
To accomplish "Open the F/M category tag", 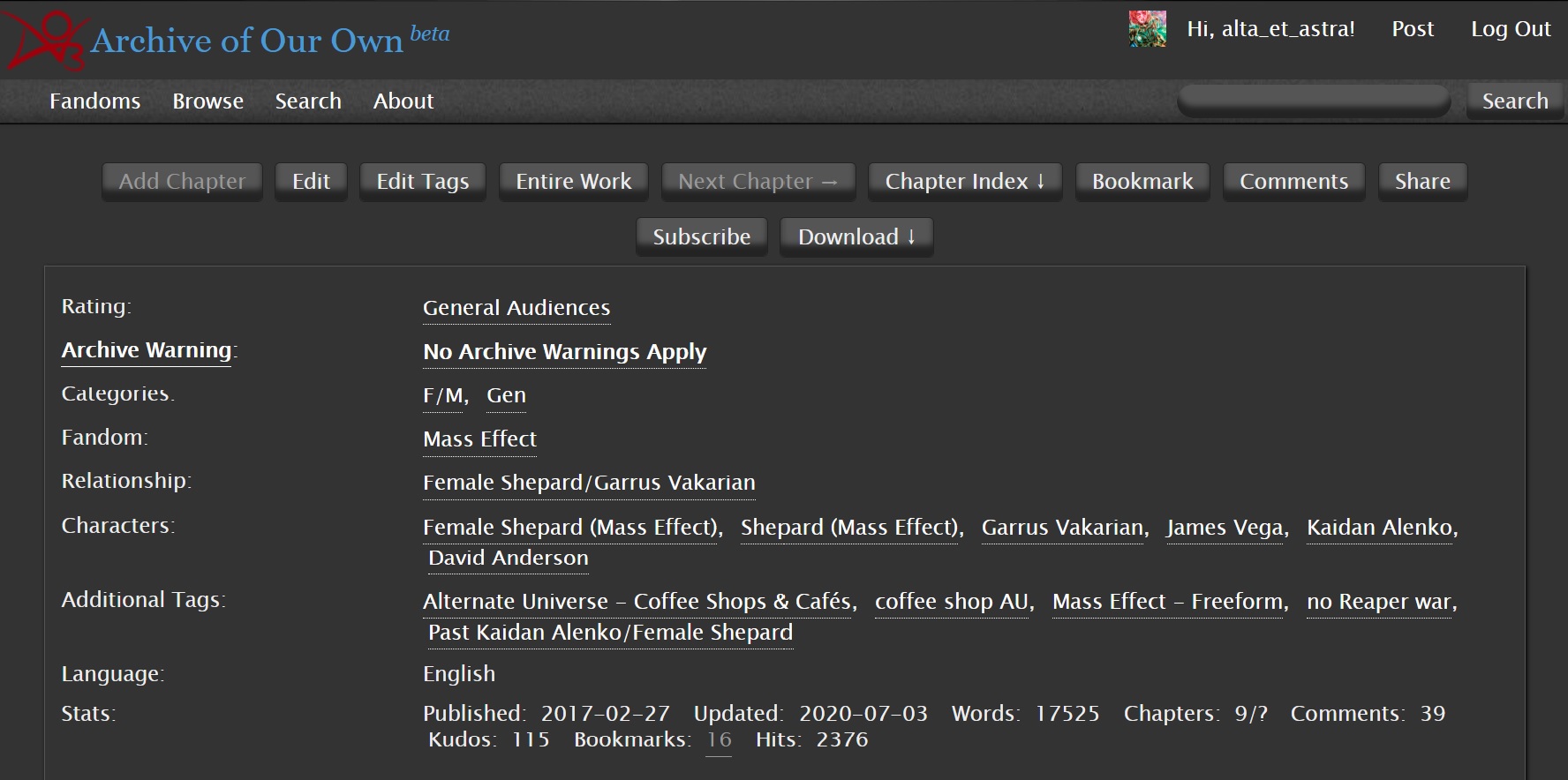I will click(x=442, y=395).
